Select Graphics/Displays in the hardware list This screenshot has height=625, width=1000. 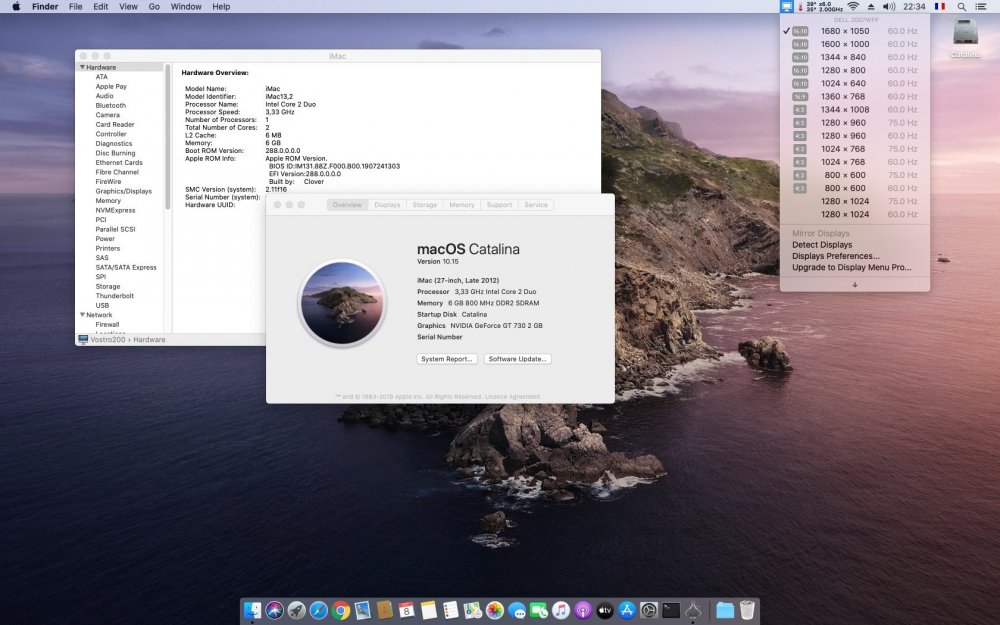click(124, 191)
